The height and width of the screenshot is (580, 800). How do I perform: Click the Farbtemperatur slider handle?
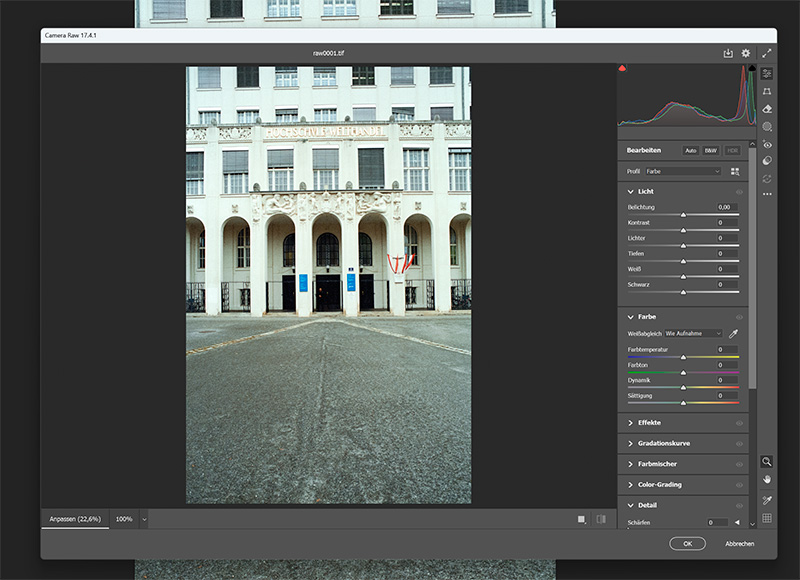(683, 357)
